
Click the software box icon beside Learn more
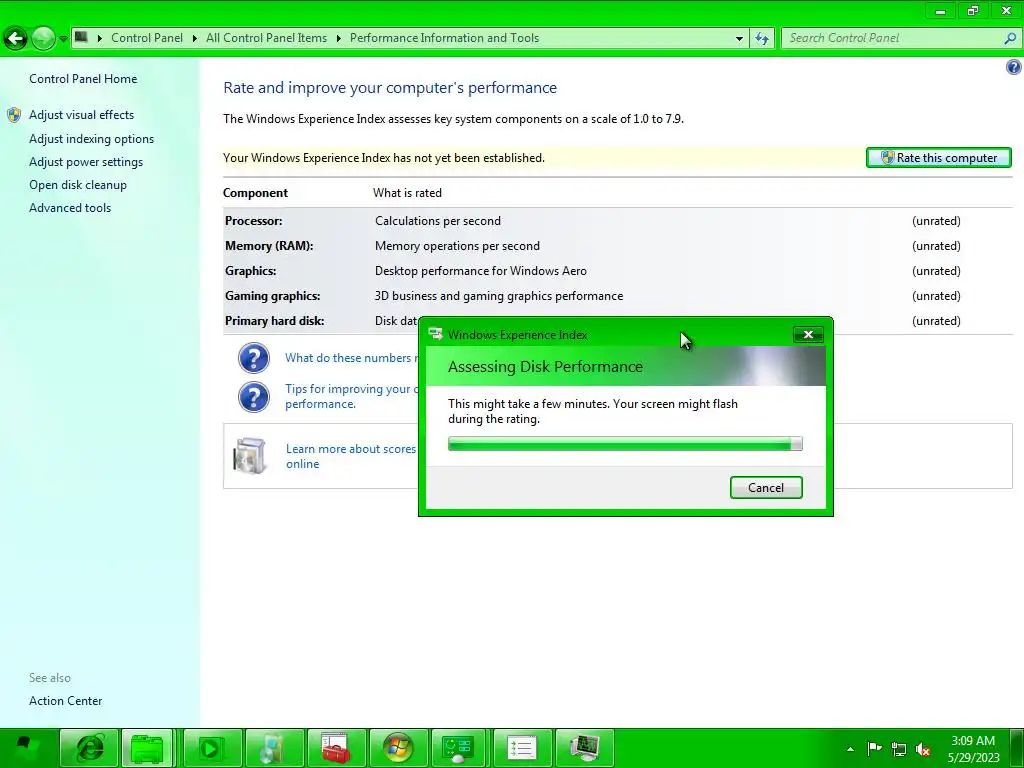249,455
